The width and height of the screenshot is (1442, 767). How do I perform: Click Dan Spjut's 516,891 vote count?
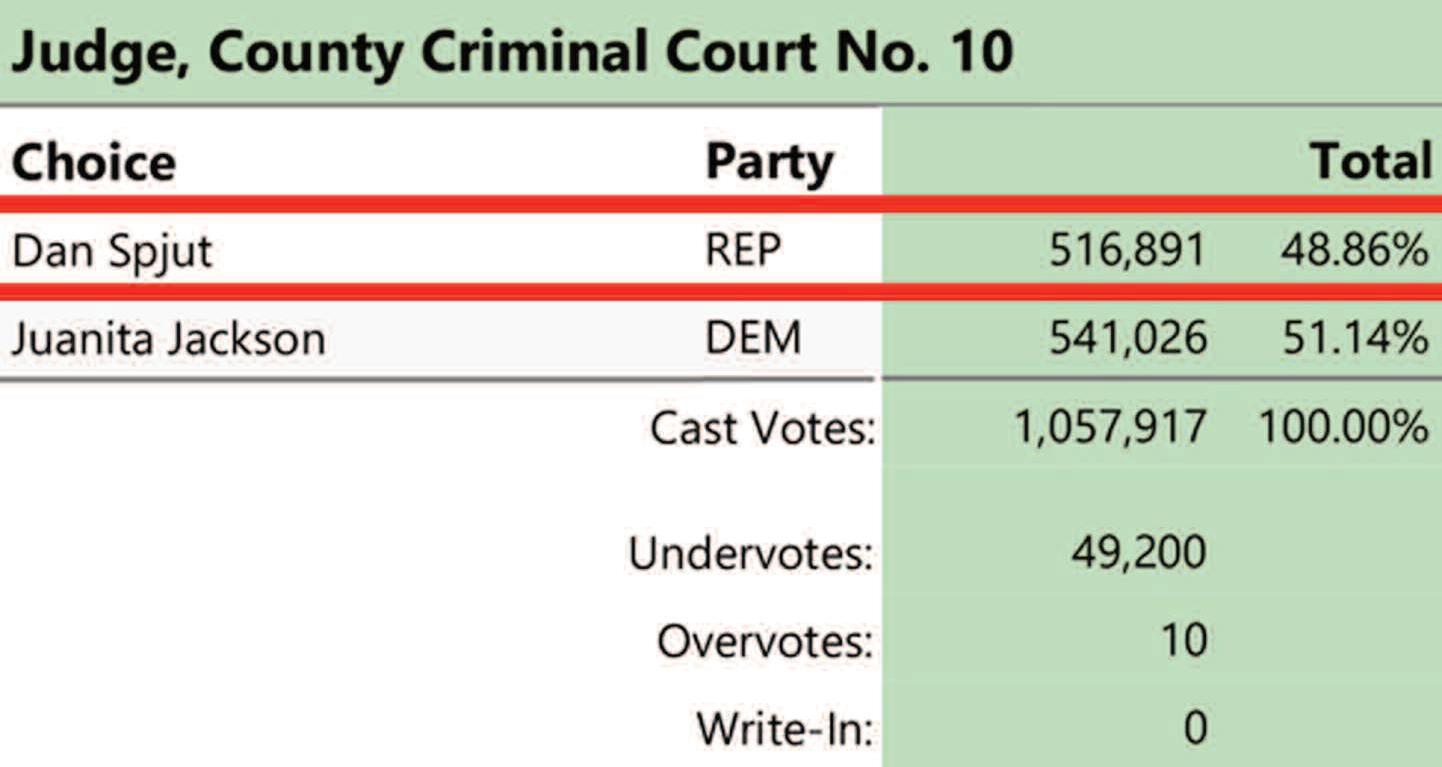1127,251
